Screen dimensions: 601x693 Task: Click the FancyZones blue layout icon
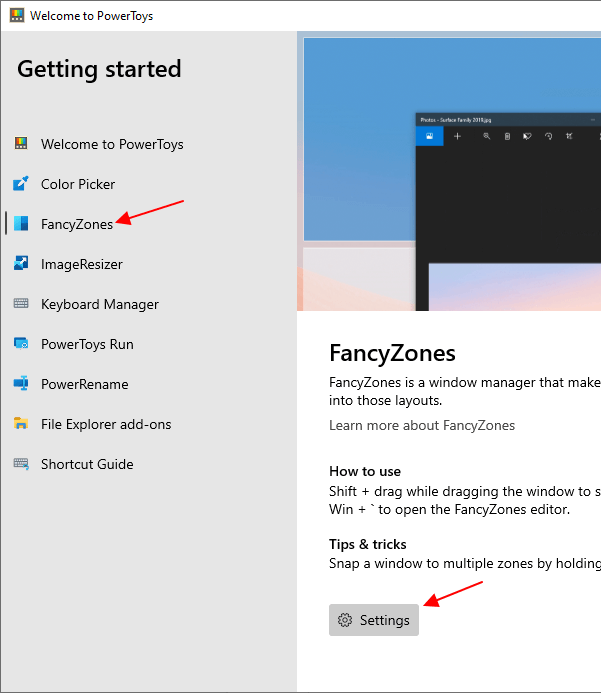21,223
